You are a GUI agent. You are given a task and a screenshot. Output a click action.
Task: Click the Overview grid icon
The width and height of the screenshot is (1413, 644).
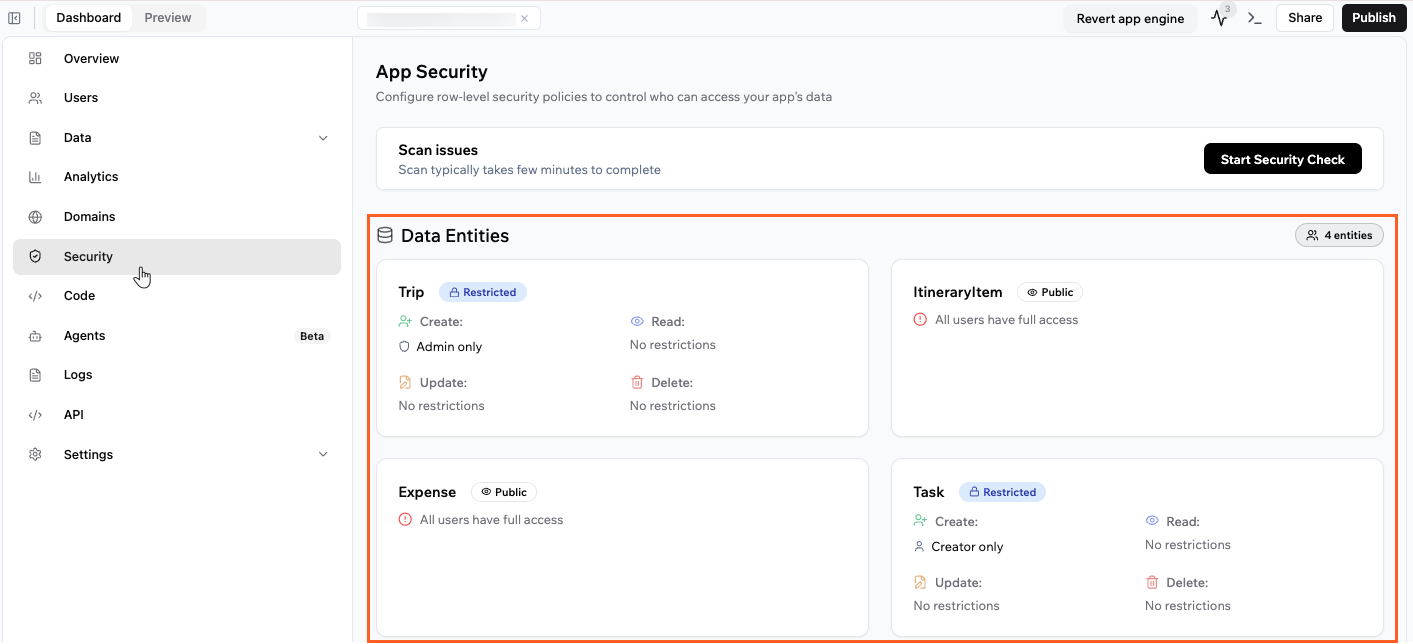[x=35, y=59]
